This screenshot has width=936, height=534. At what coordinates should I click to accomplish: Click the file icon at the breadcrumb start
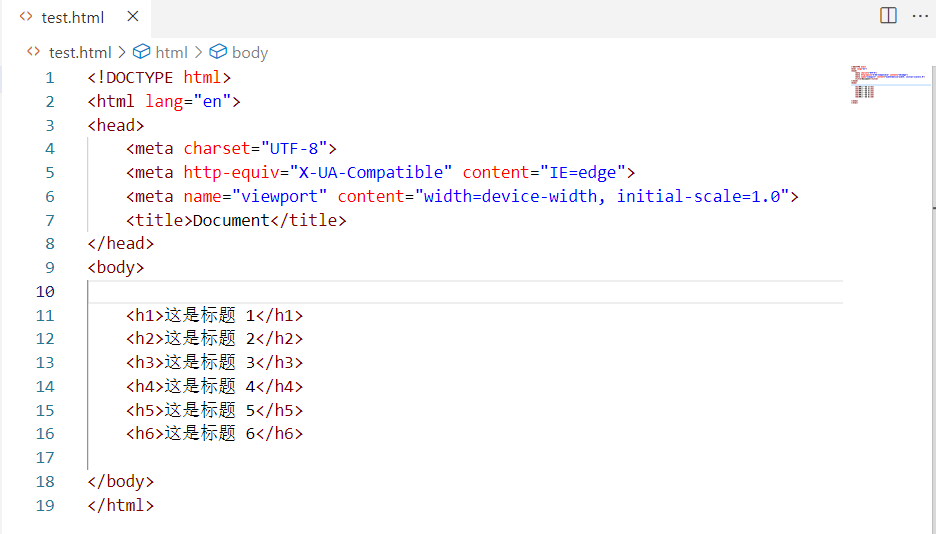pyautogui.click(x=34, y=52)
